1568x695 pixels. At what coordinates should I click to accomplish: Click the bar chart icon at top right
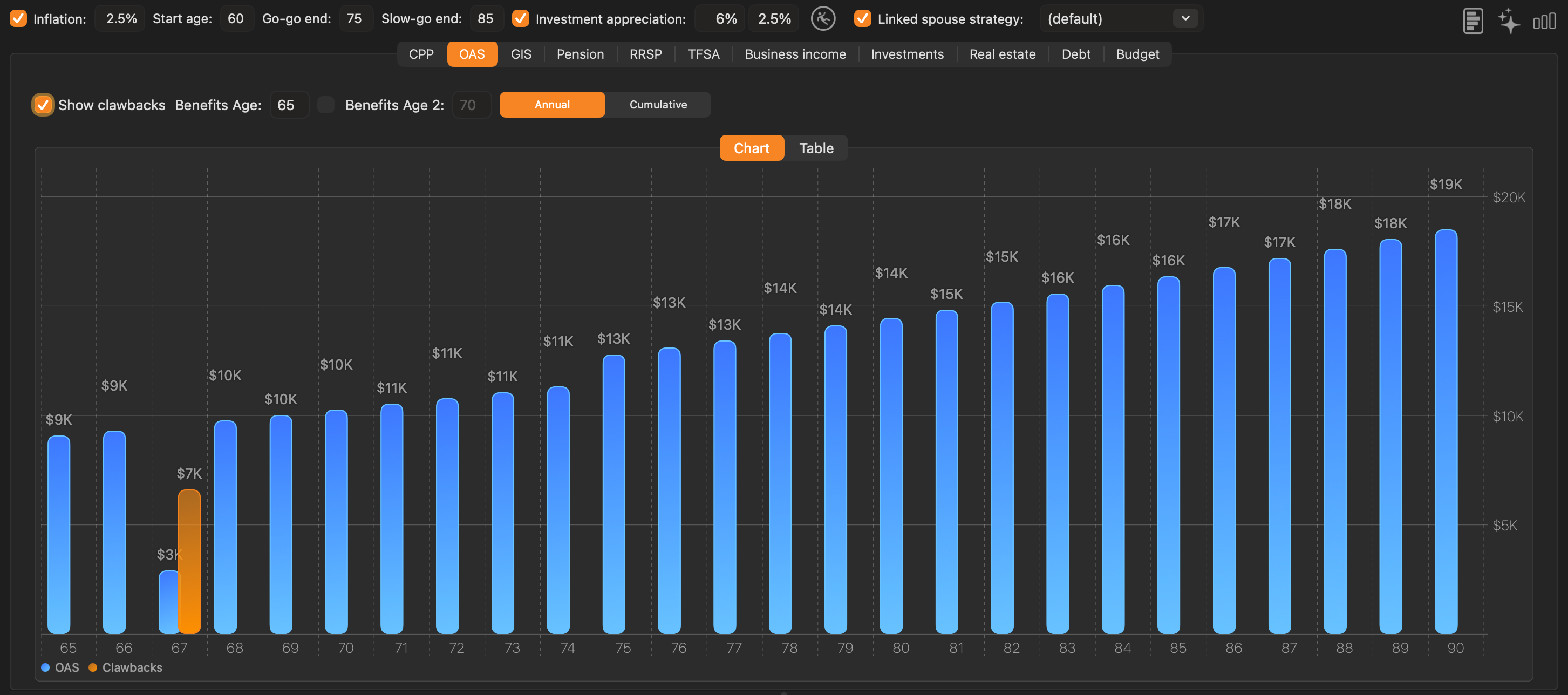(1544, 21)
